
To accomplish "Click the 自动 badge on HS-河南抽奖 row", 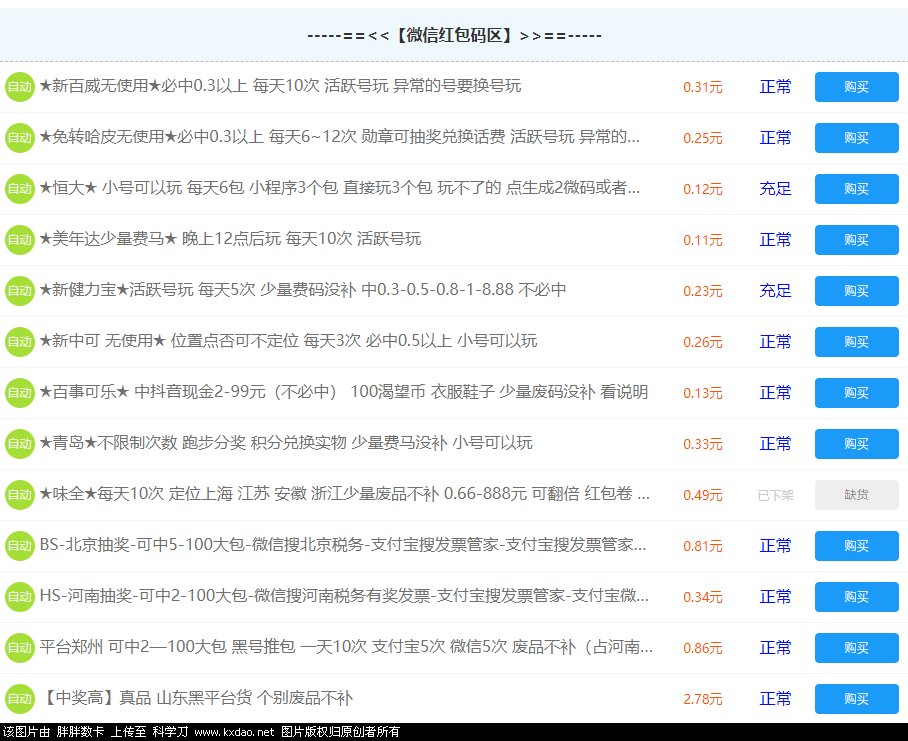I will point(20,596).
